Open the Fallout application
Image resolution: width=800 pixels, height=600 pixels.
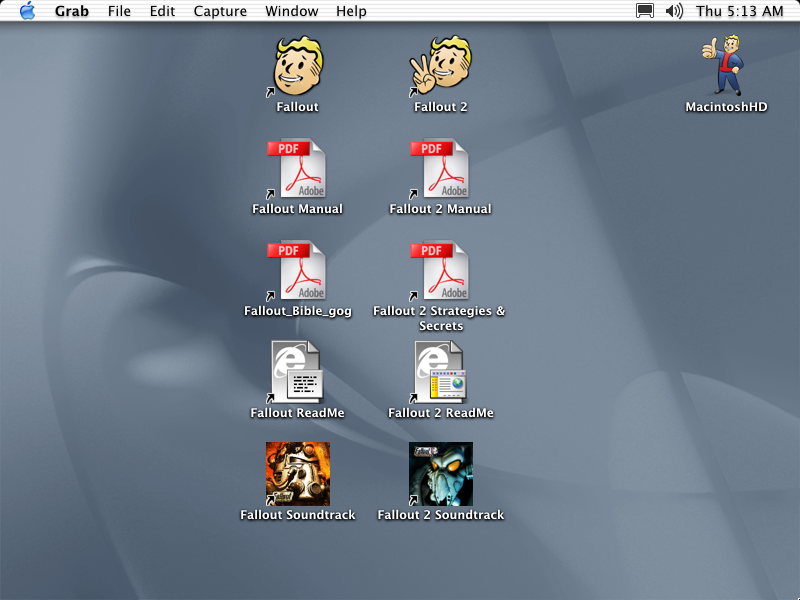pos(297,66)
